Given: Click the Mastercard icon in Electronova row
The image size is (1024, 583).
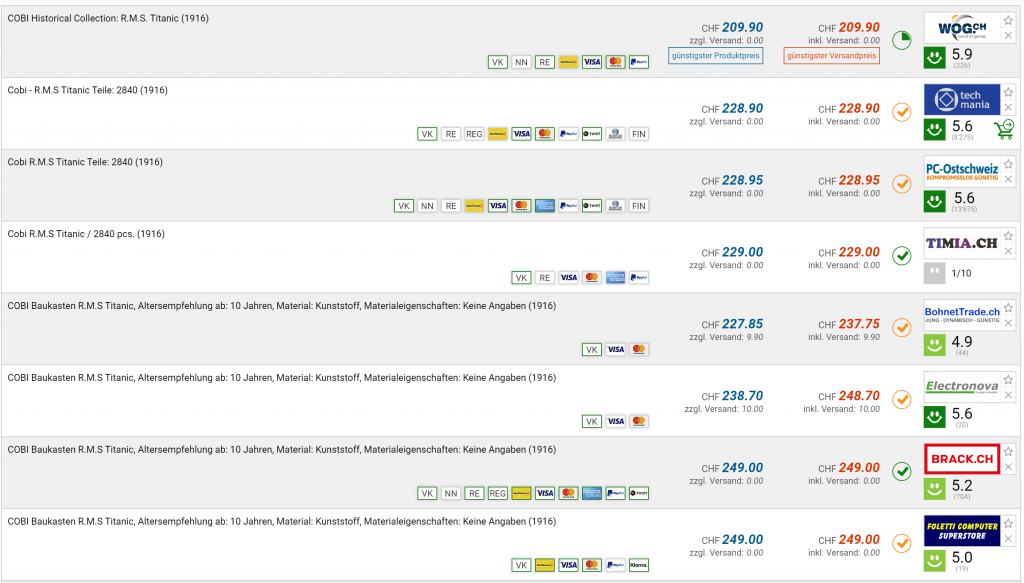Looking at the screenshot, I should (x=639, y=422).
